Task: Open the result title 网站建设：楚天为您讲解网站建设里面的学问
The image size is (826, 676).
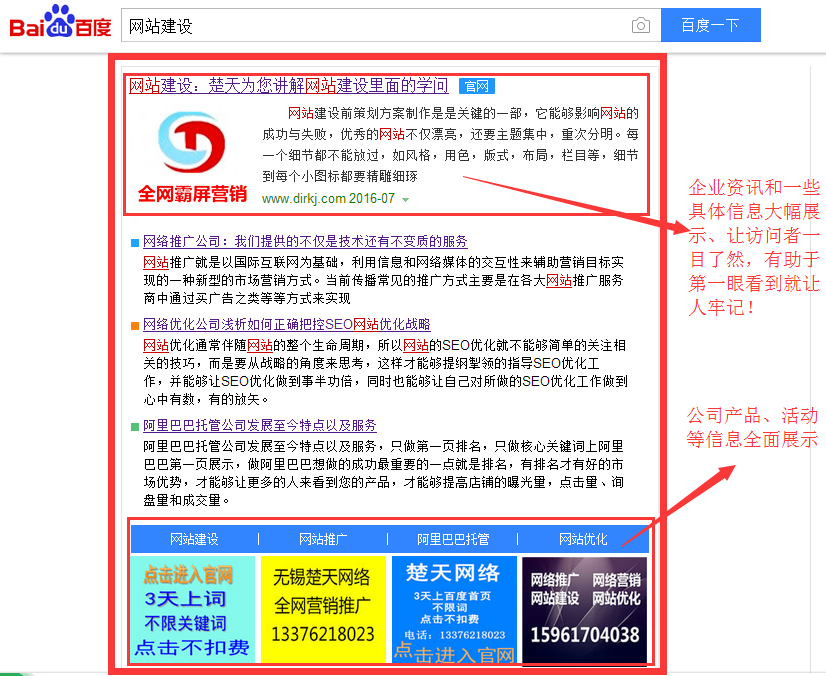Action: (289, 85)
